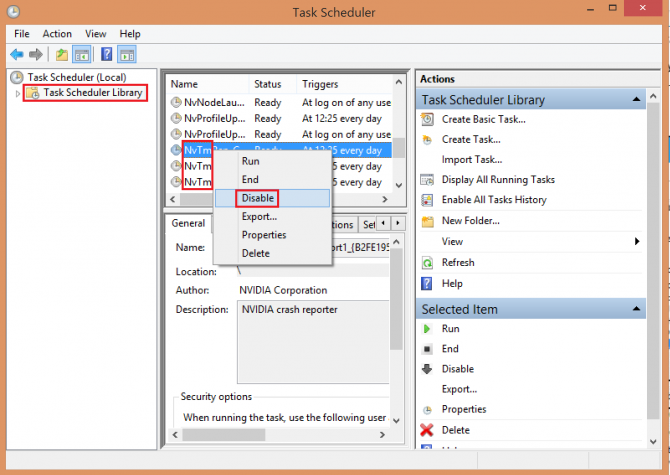
Task: Open the Help menu
Action: pyautogui.click(x=130, y=34)
